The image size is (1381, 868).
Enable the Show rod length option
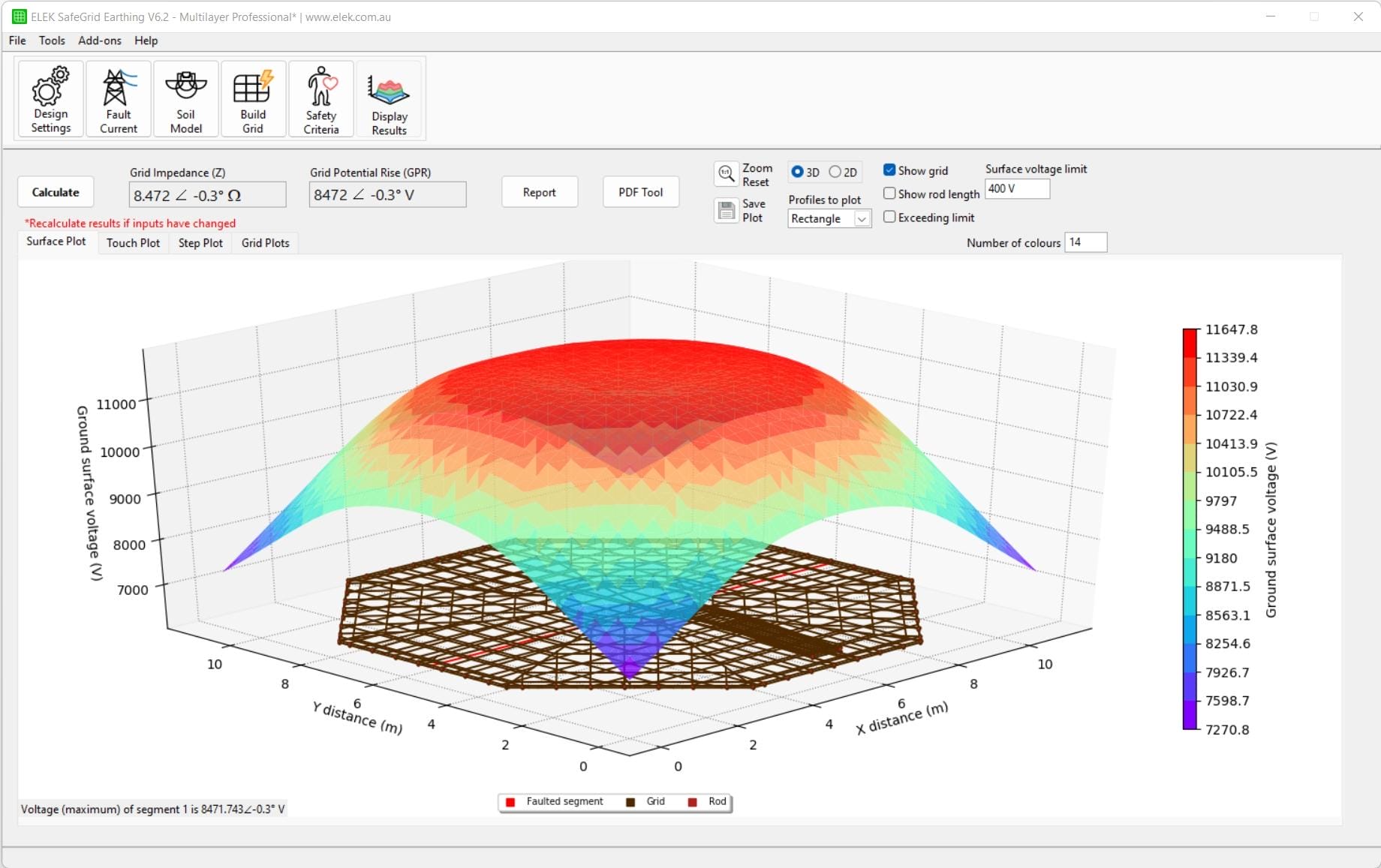coord(889,194)
